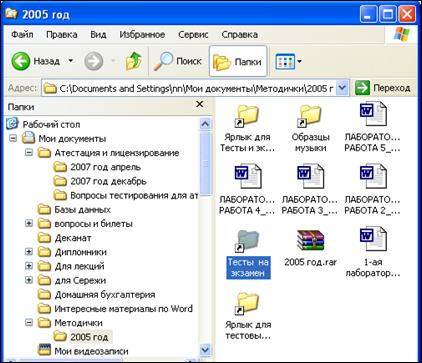Image resolution: width=422 pixels, height=363 pixels.
Task: Open the Избранное menu
Action: pos(142,35)
